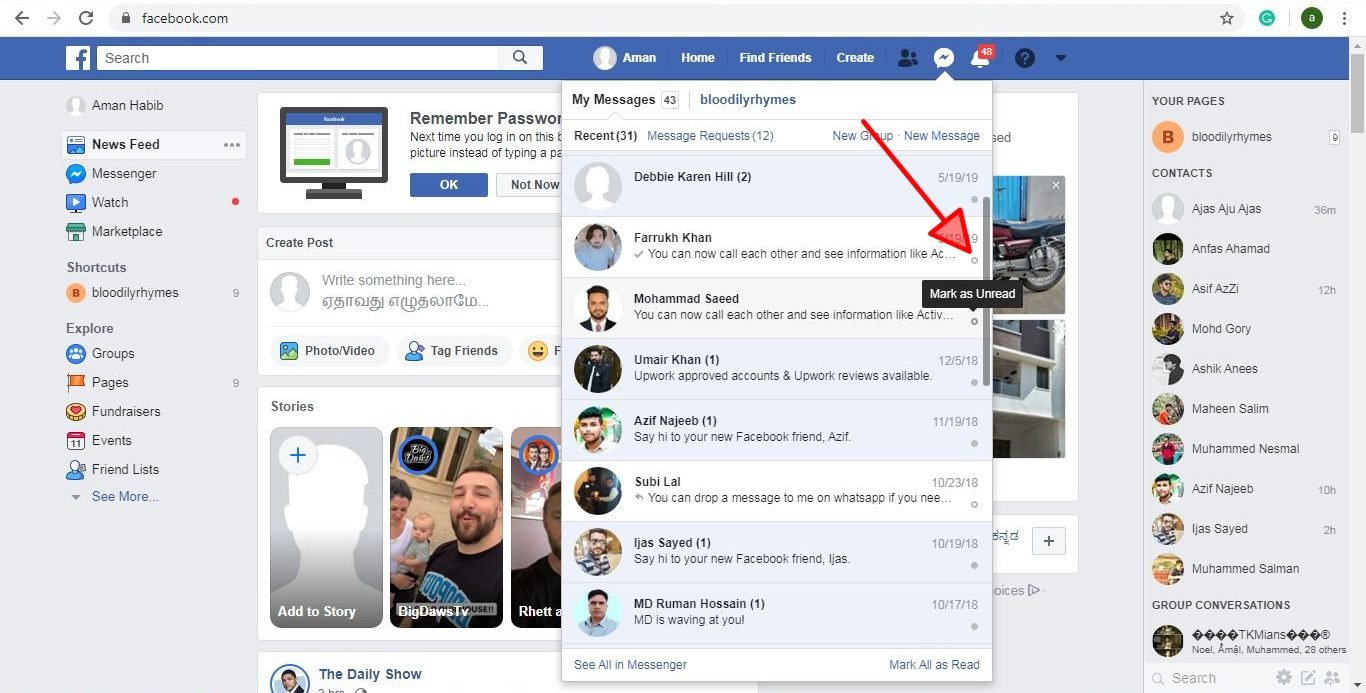Toggle read status for Azif Najeeb message
This screenshot has height=693, width=1366.
tap(974, 444)
